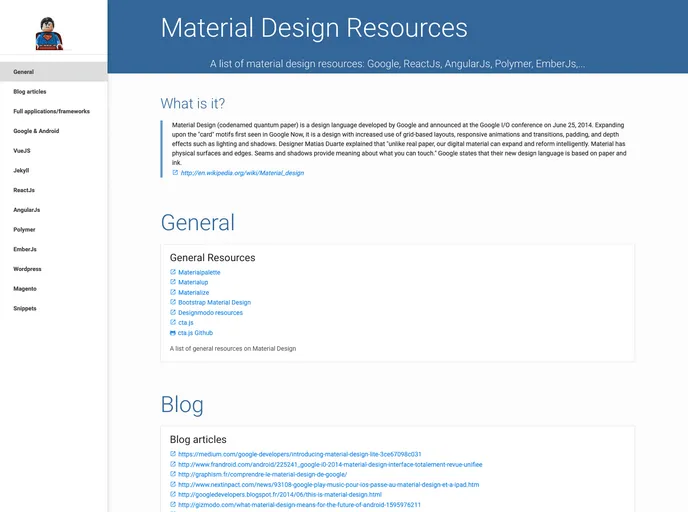The height and width of the screenshot is (512, 688).
Task: Open Bootstrap Material Design link
Action: click(x=215, y=303)
